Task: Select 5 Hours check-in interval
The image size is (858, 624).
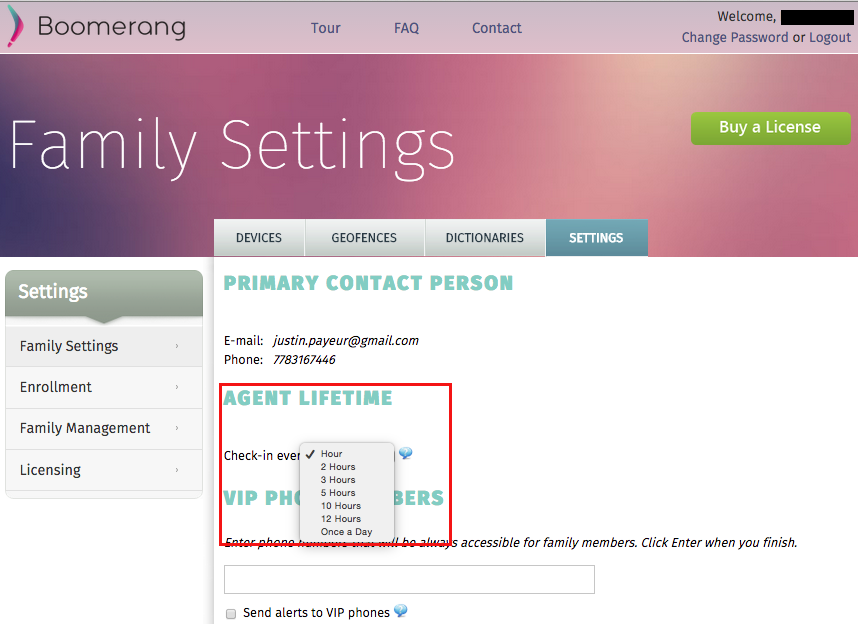Action: tap(338, 493)
